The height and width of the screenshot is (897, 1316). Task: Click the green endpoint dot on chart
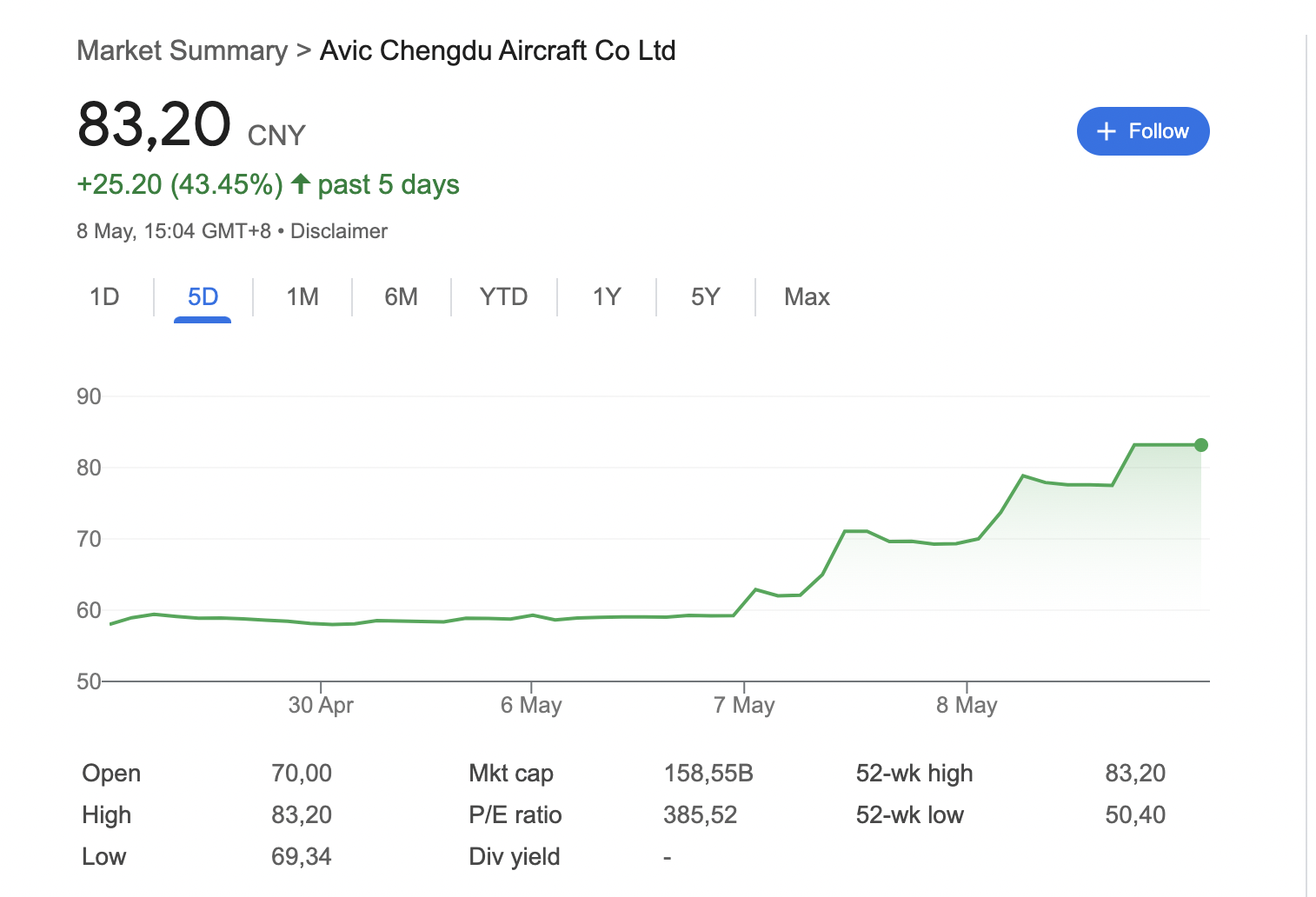pyautogui.click(x=1201, y=445)
